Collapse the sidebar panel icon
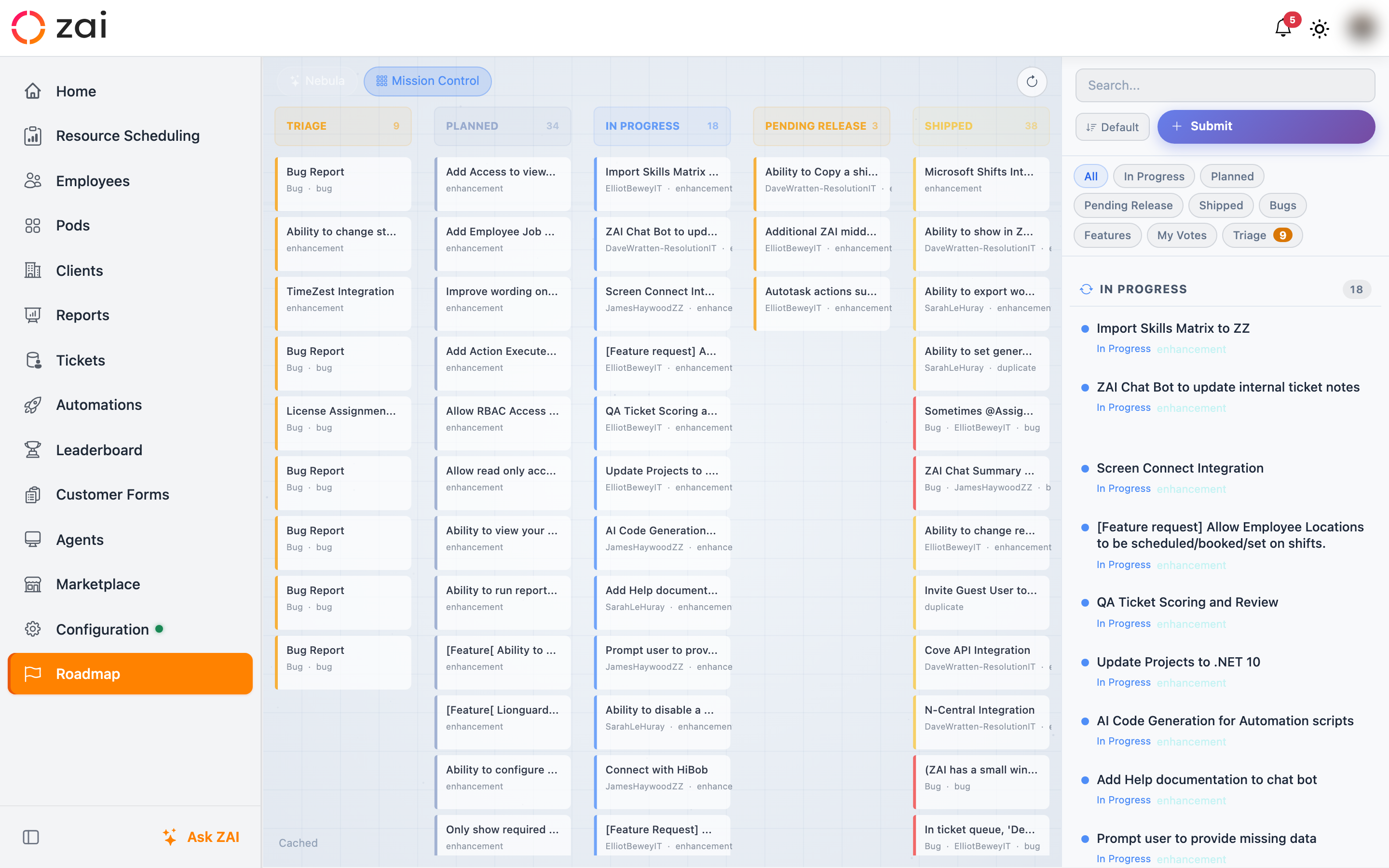The width and height of the screenshot is (1389, 868). pos(31,838)
